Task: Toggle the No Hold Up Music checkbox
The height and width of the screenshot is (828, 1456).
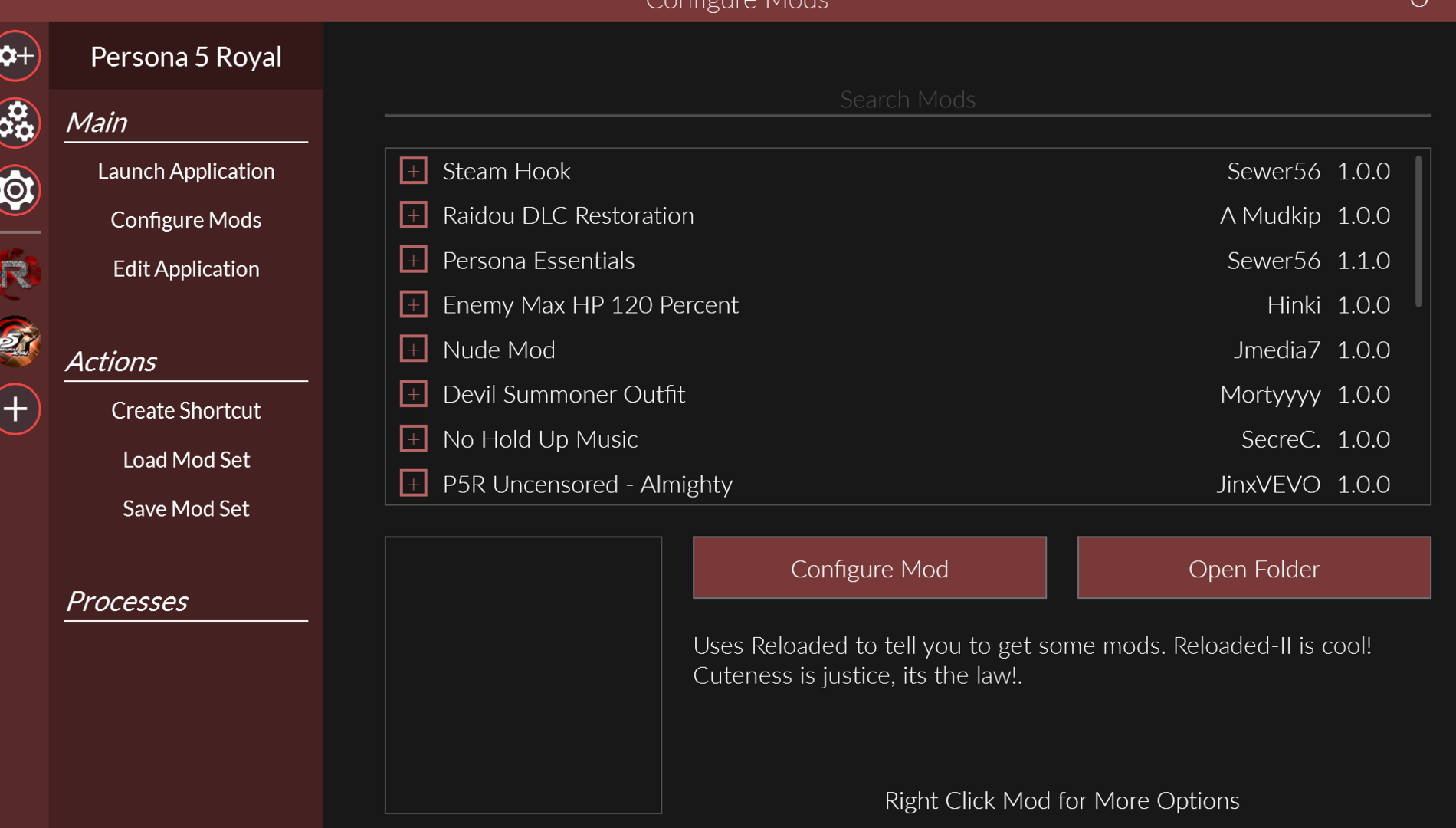Action: tap(414, 439)
